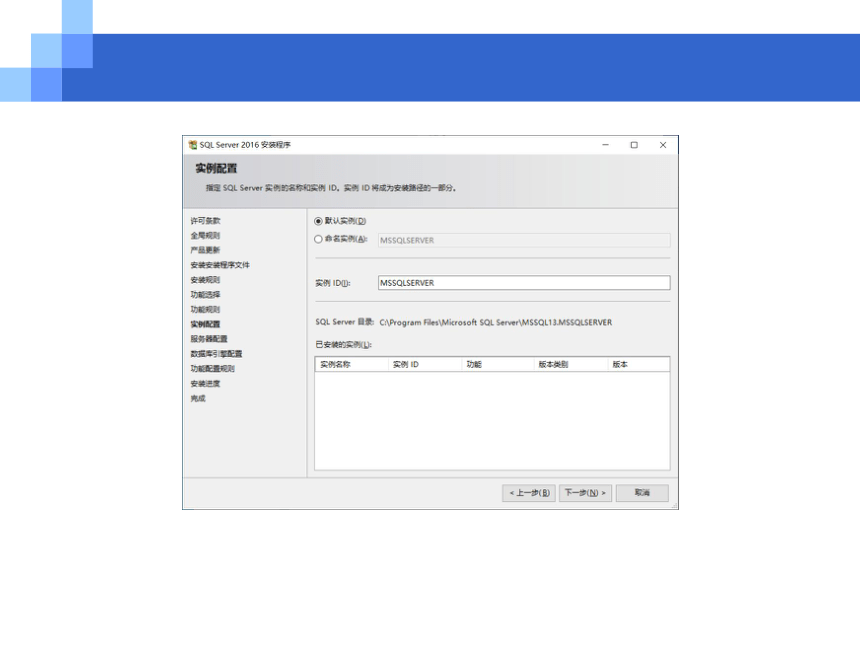The width and height of the screenshot is (860, 645).
Task: Click the 功能 column header
Action: pos(498,364)
